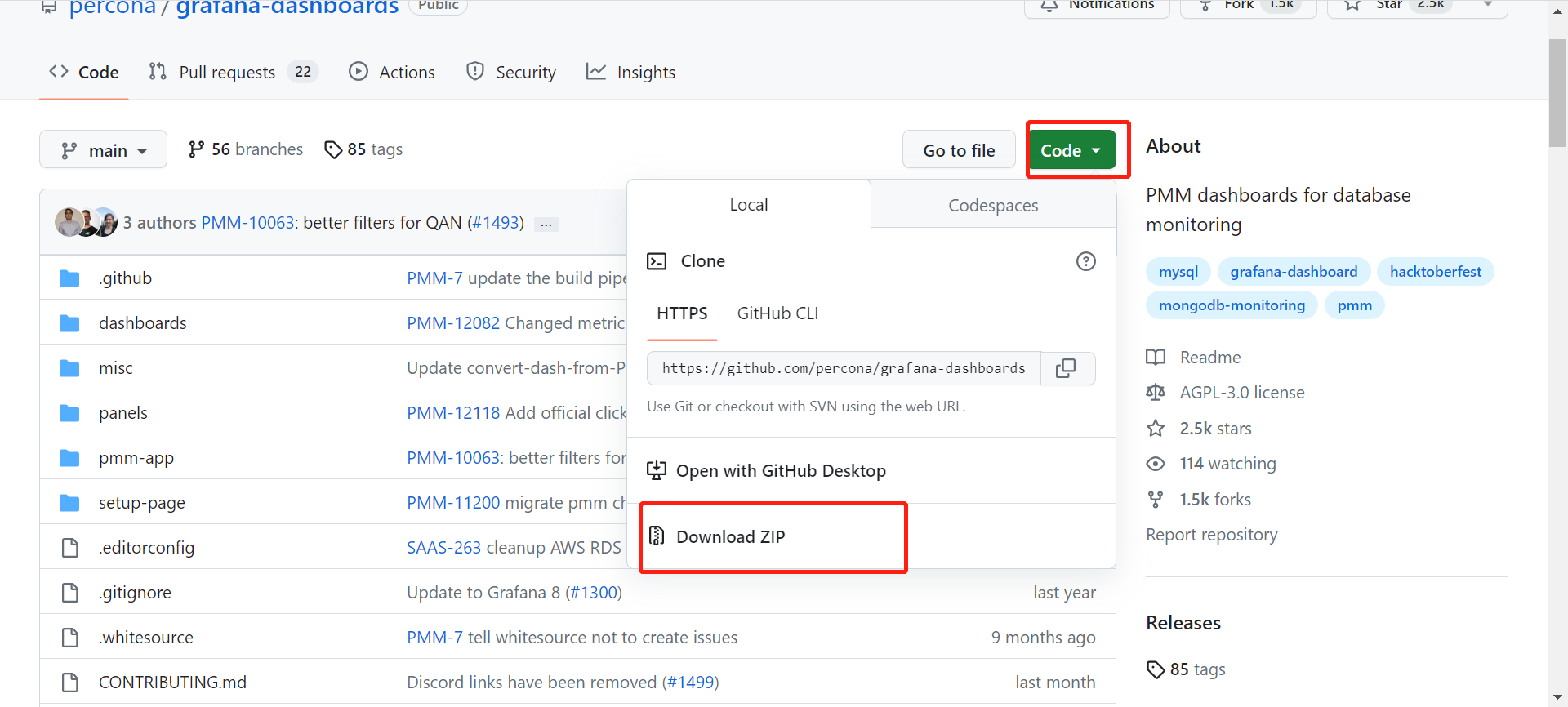Open the panels folder

[x=123, y=413]
